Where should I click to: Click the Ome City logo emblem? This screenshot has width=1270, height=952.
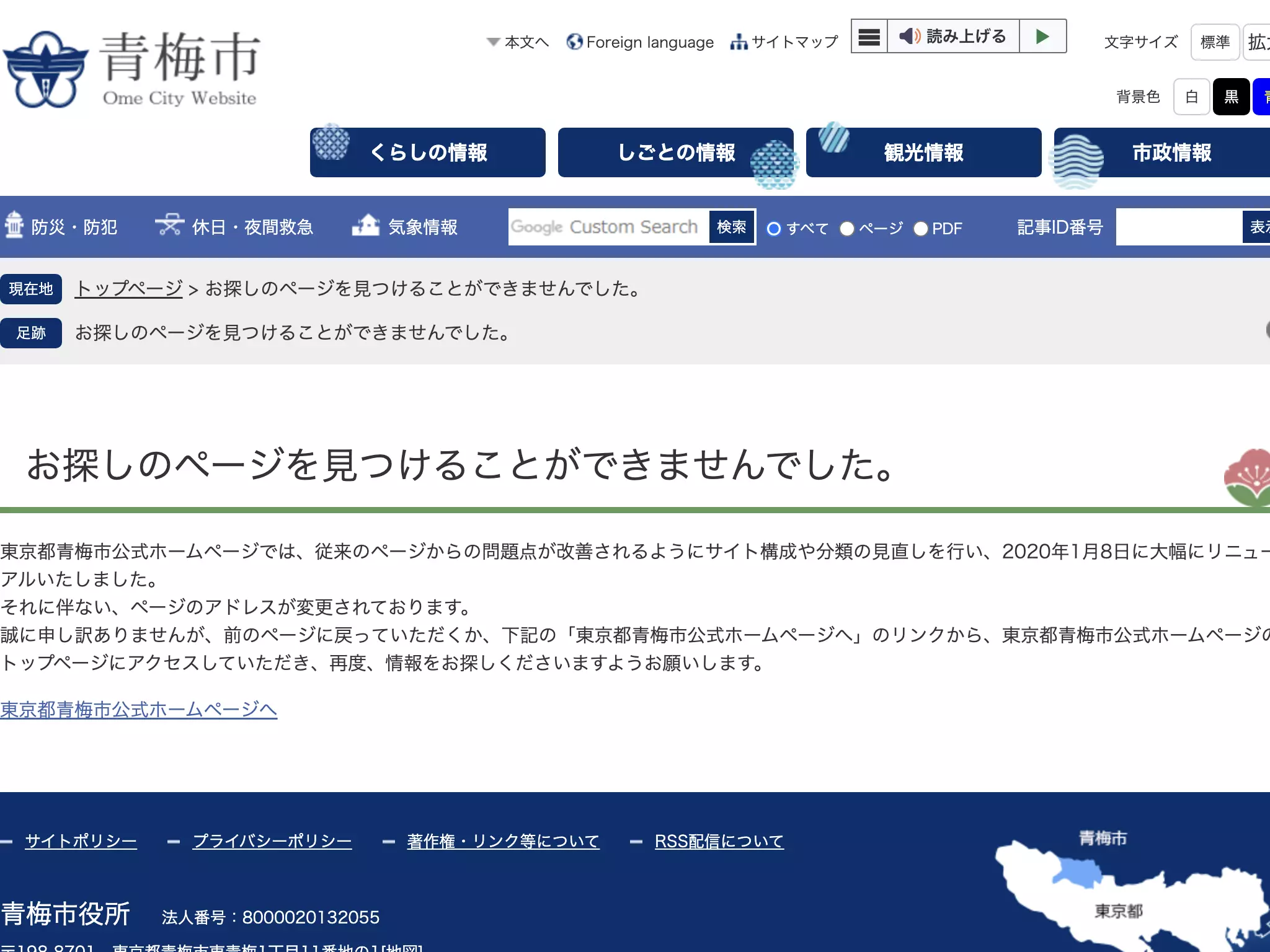tap(45, 69)
